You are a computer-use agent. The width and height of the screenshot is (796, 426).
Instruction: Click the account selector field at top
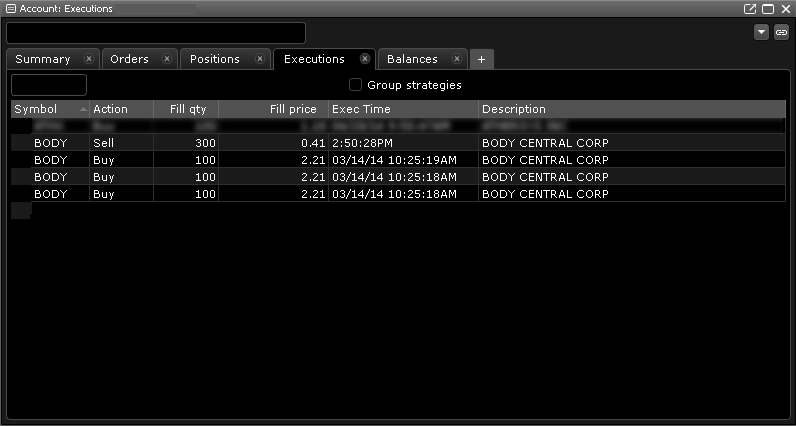click(156, 33)
